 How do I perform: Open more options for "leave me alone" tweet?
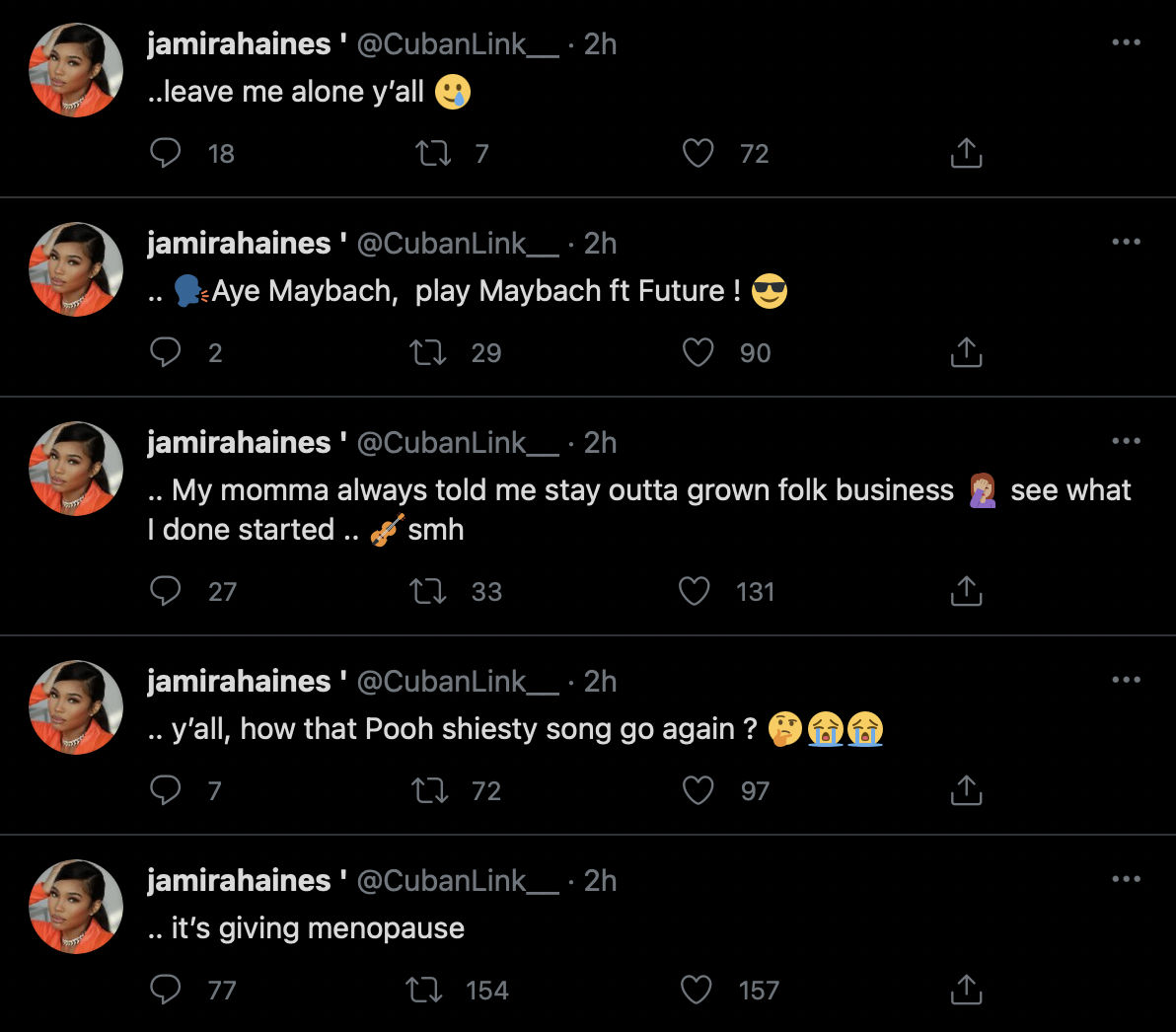1126,42
